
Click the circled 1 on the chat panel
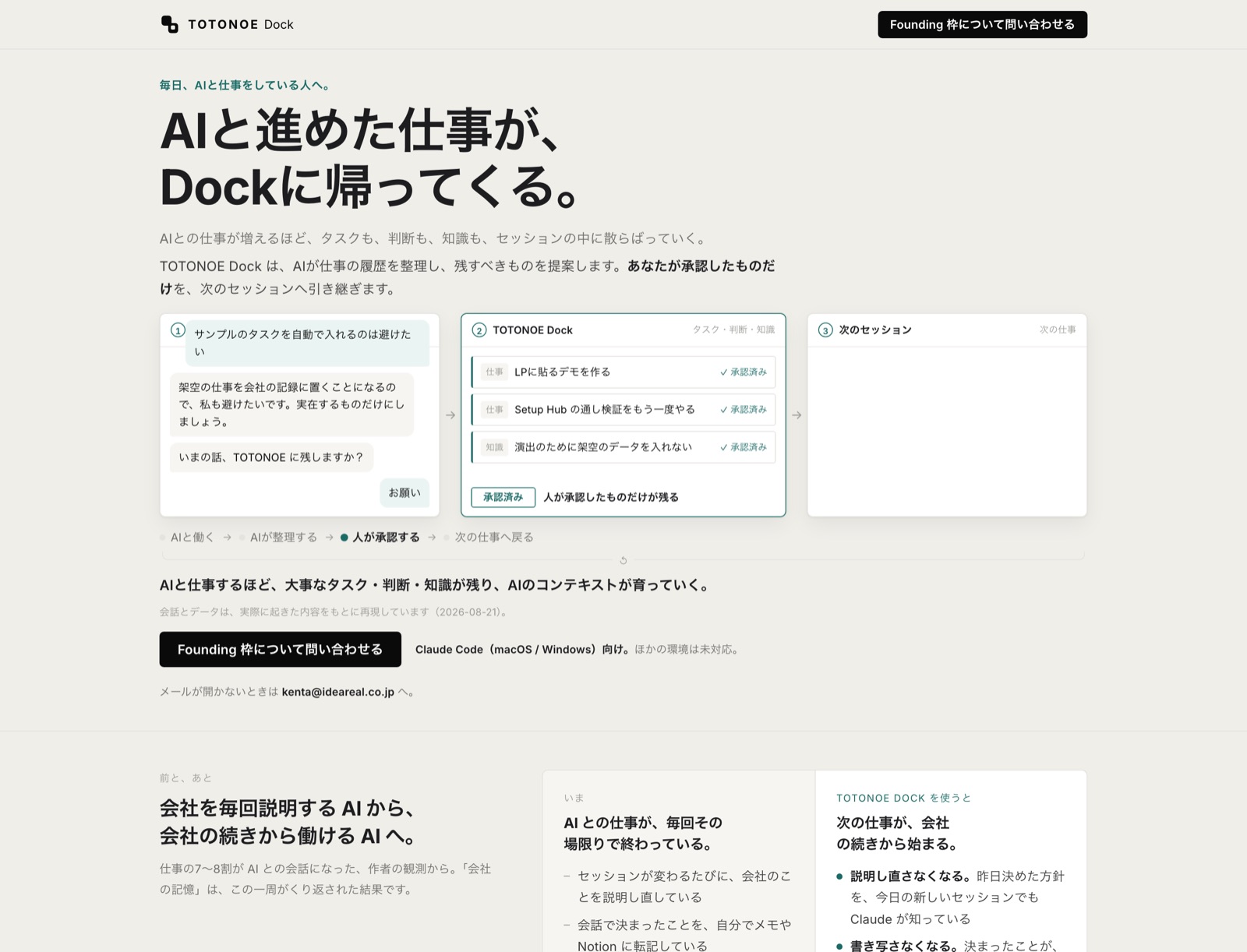pyautogui.click(x=178, y=330)
